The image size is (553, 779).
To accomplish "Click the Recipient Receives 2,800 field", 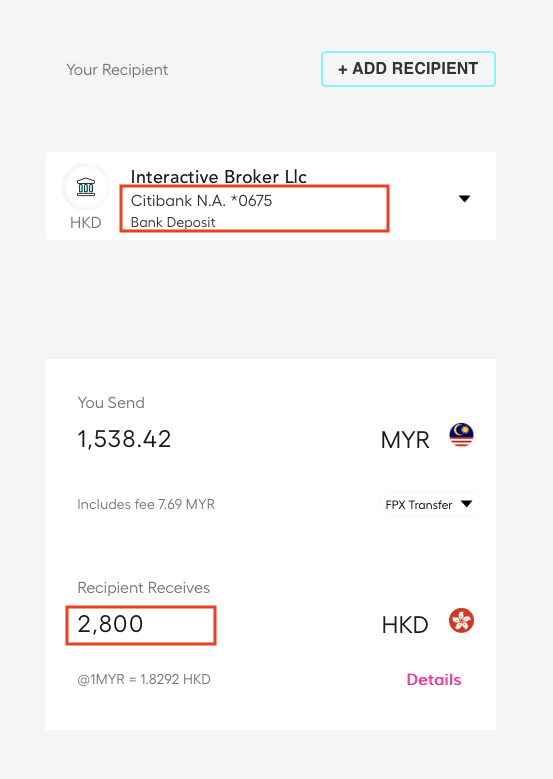I will pos(141,625).
